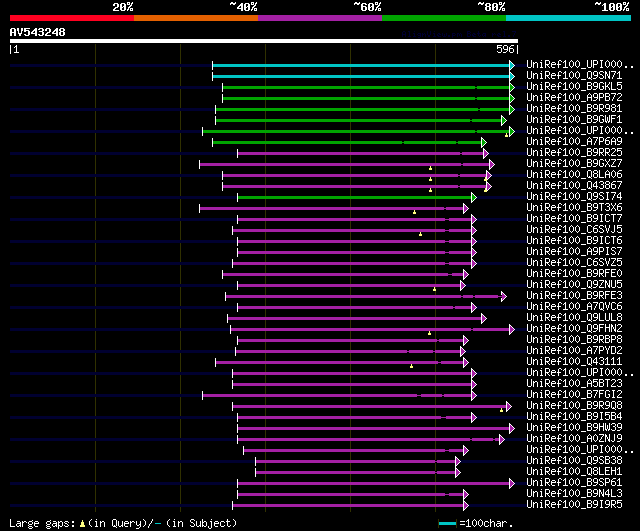Click purple arrowhead ending the Q9LUL8 alignment
Viewport: 640px width, 531px height.
(x=484, y=319)
